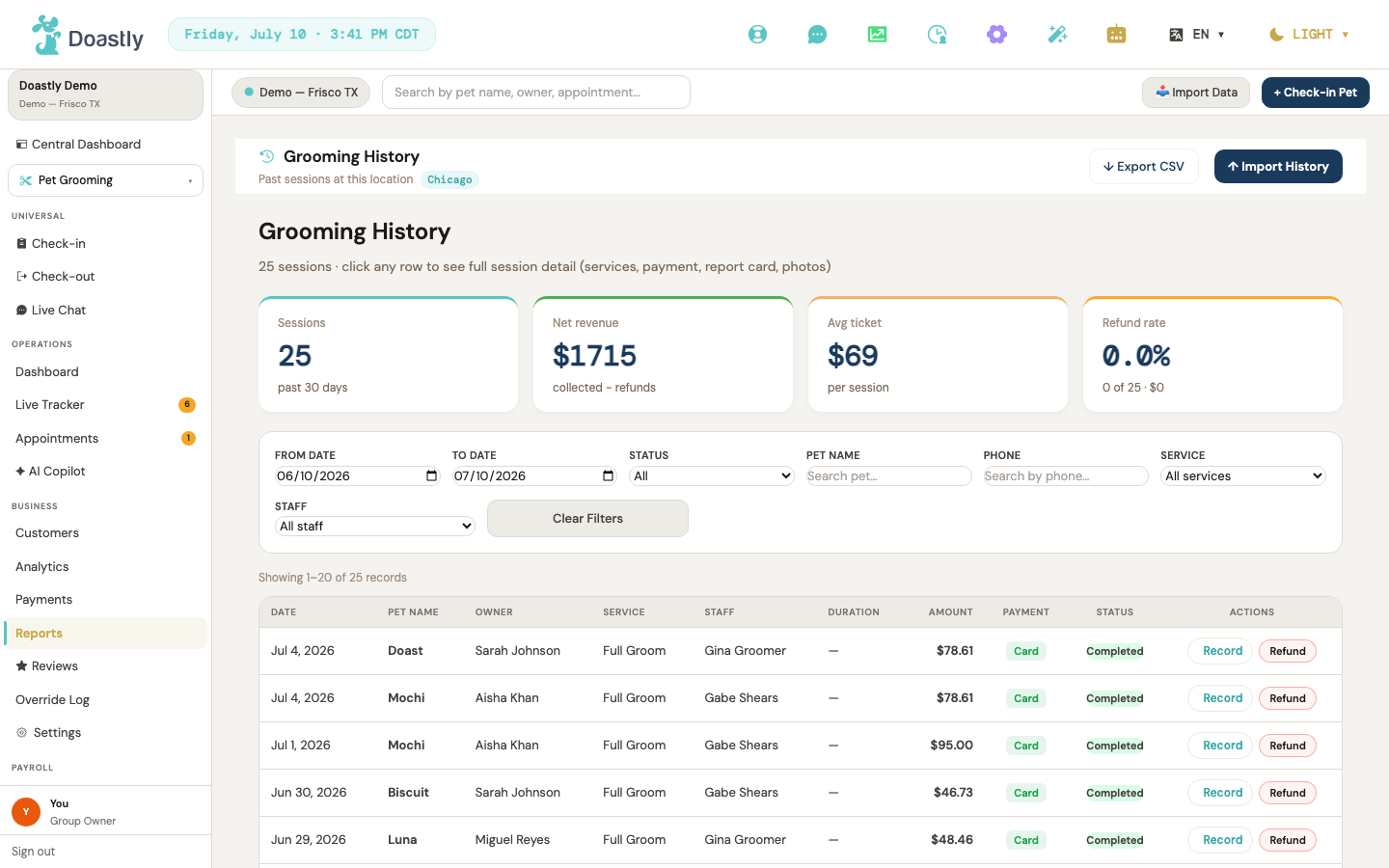Click the Live Tracker badge 6

click(x=187, y=405)
